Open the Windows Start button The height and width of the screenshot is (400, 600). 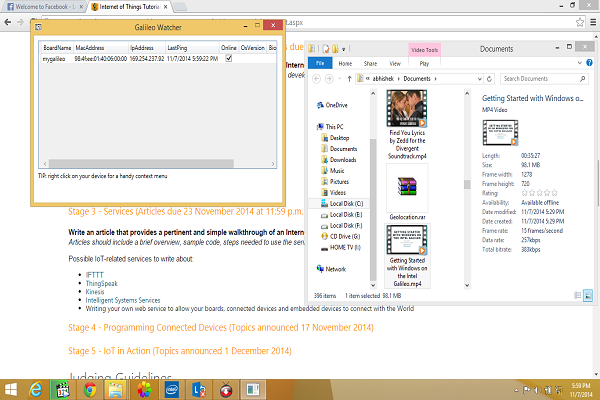click(x=11, y=390)
